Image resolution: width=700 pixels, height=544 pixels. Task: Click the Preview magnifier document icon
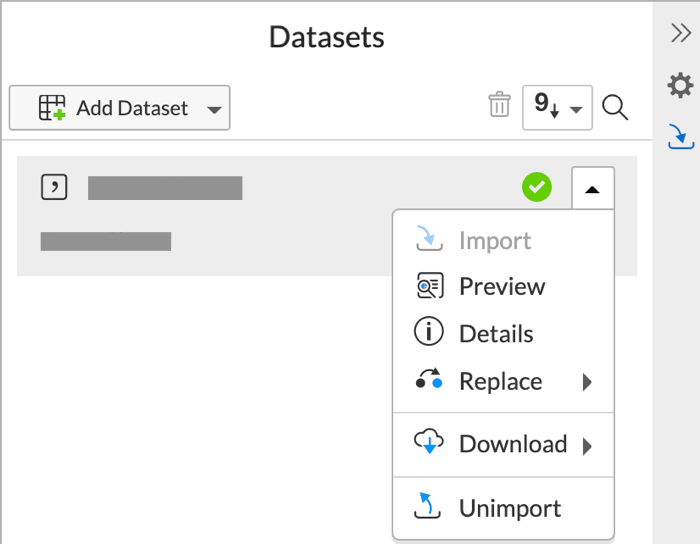point(429,285)
